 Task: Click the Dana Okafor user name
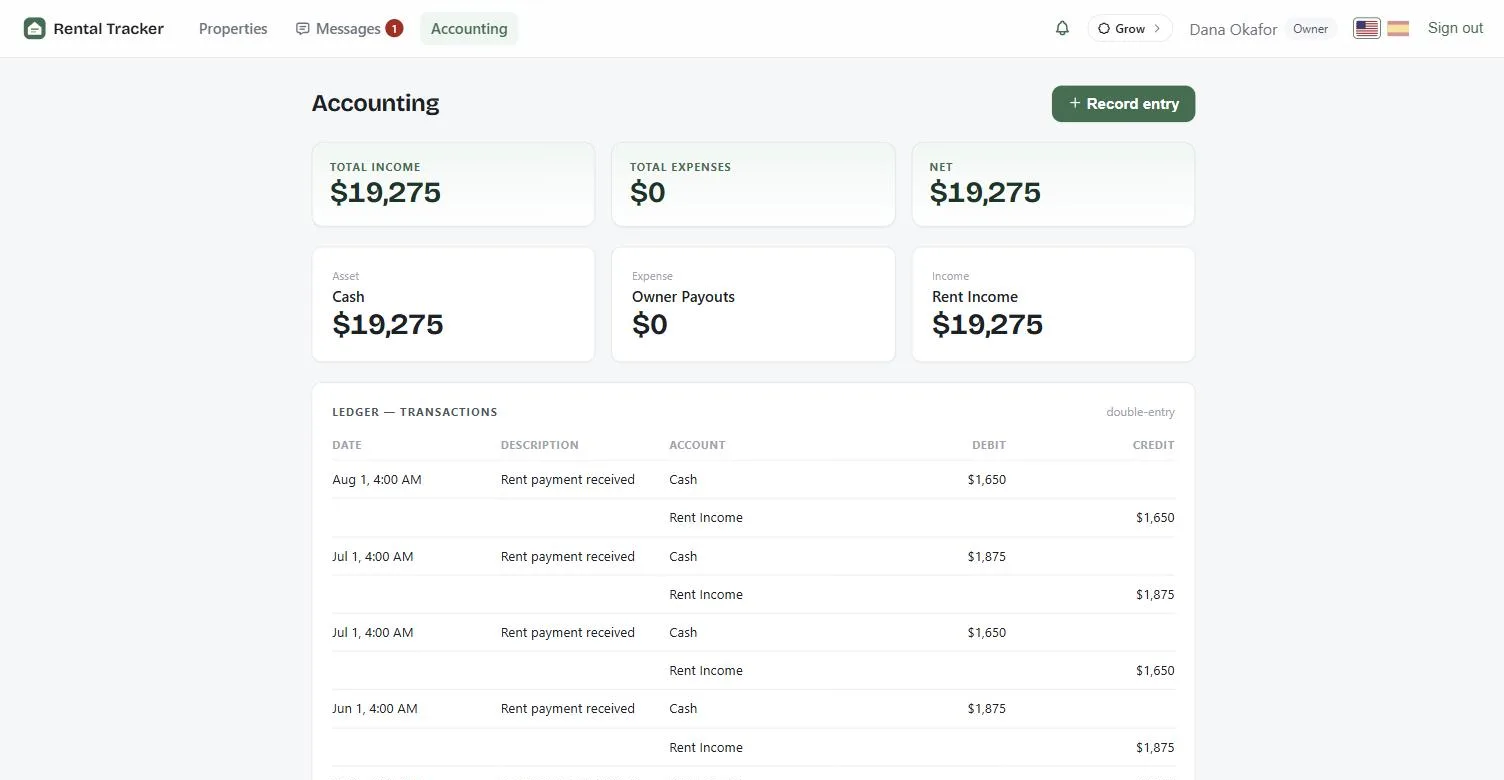[x=1233, y=29]
